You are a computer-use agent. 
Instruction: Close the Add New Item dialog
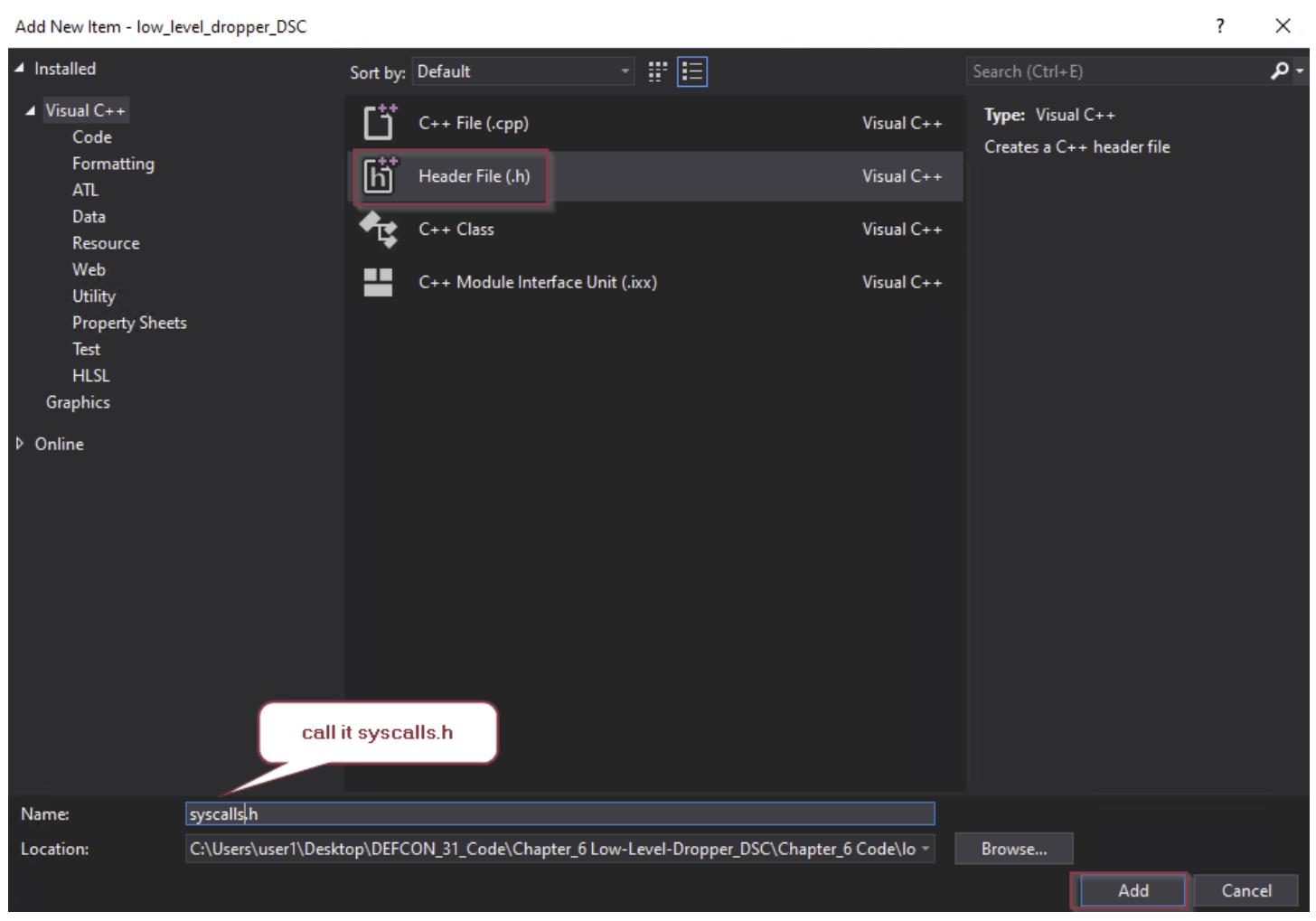(x=1283, y=25)
